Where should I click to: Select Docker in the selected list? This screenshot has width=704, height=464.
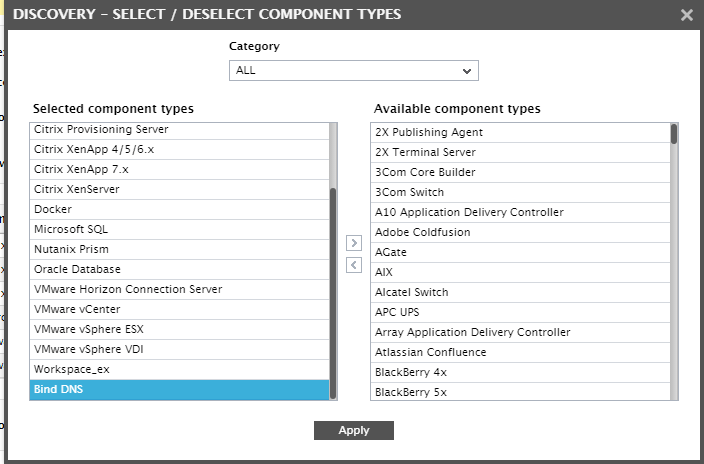pos(179,209)
